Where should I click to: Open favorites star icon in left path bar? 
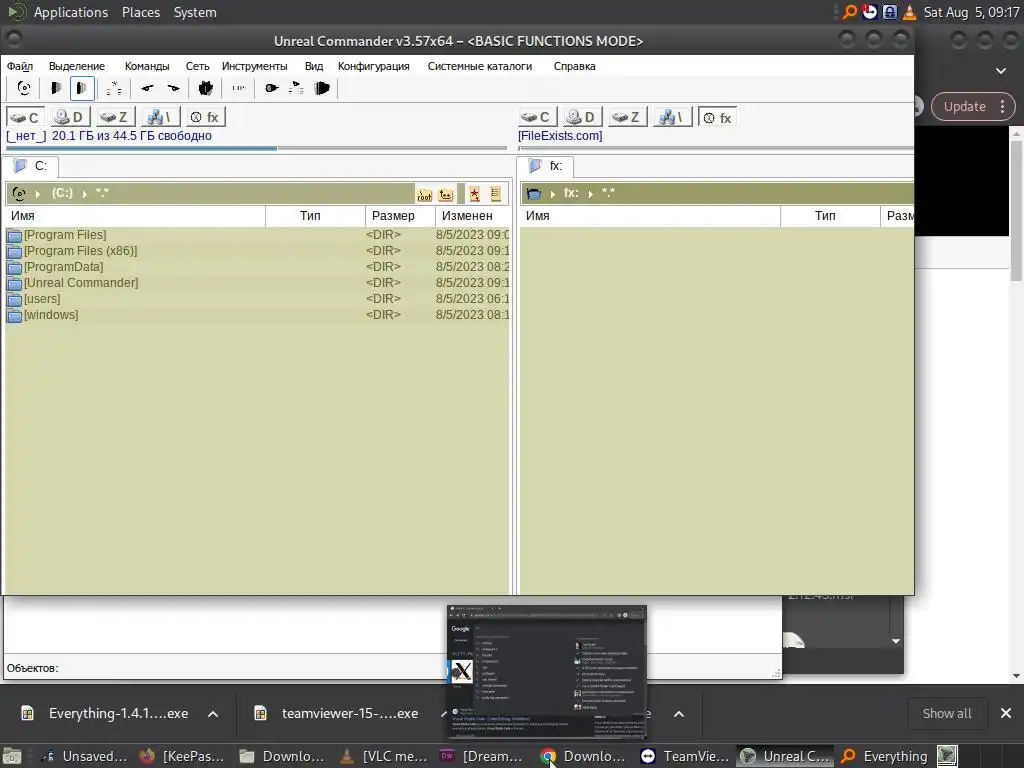pyautogui.click(x=475, y=194)
